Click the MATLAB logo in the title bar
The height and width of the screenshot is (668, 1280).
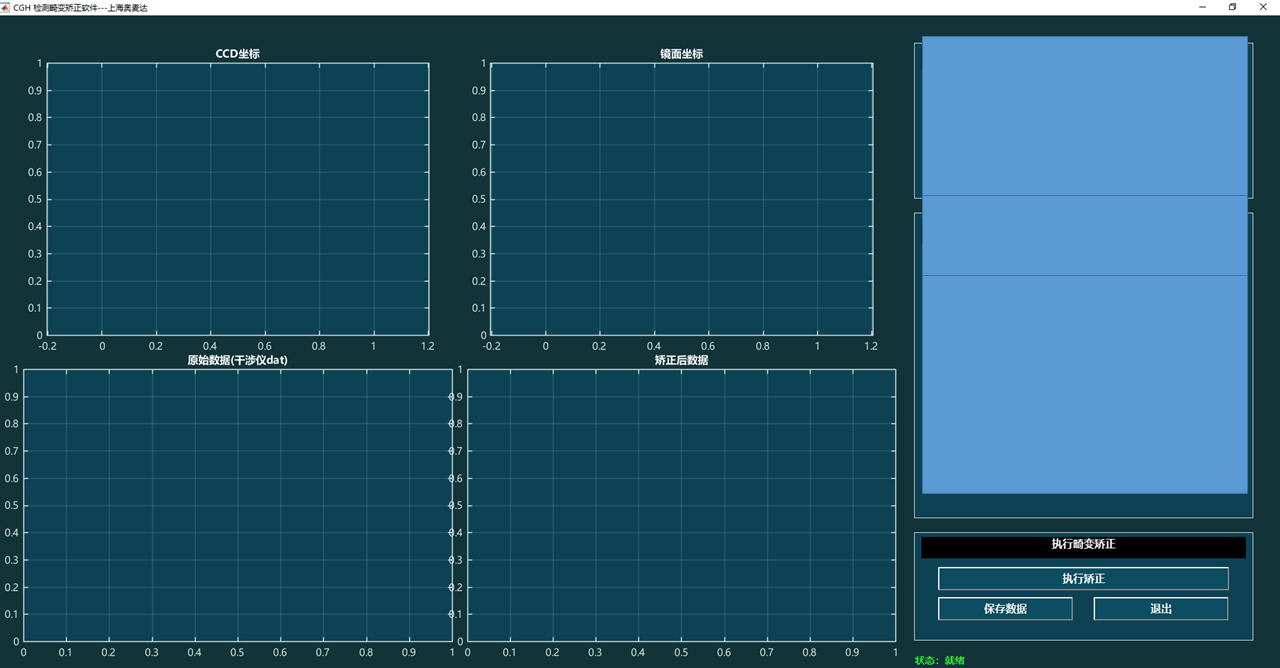click(6, 7)
